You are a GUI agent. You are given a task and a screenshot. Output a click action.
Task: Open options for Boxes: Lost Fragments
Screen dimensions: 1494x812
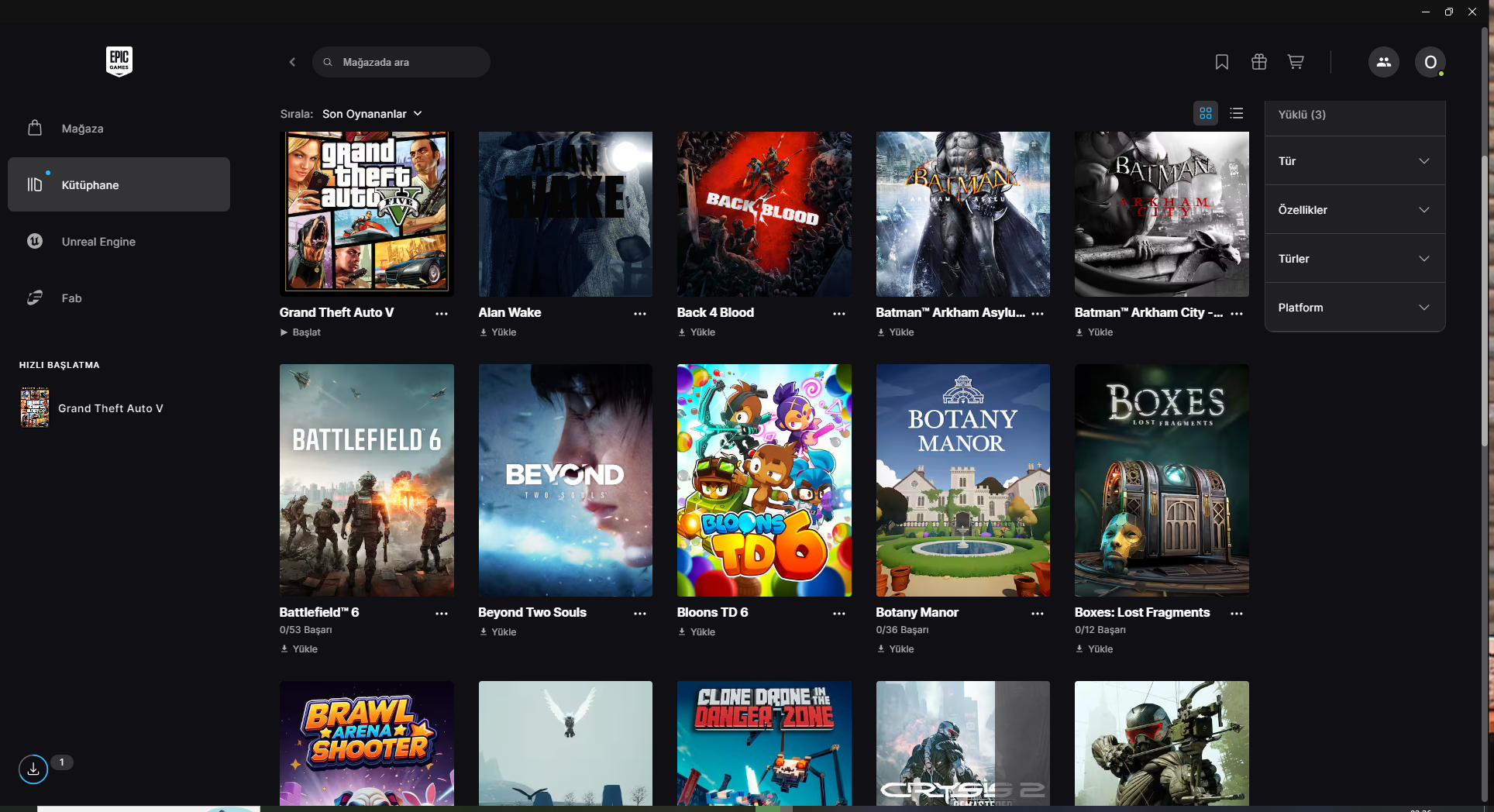[x=1237, y=613]
